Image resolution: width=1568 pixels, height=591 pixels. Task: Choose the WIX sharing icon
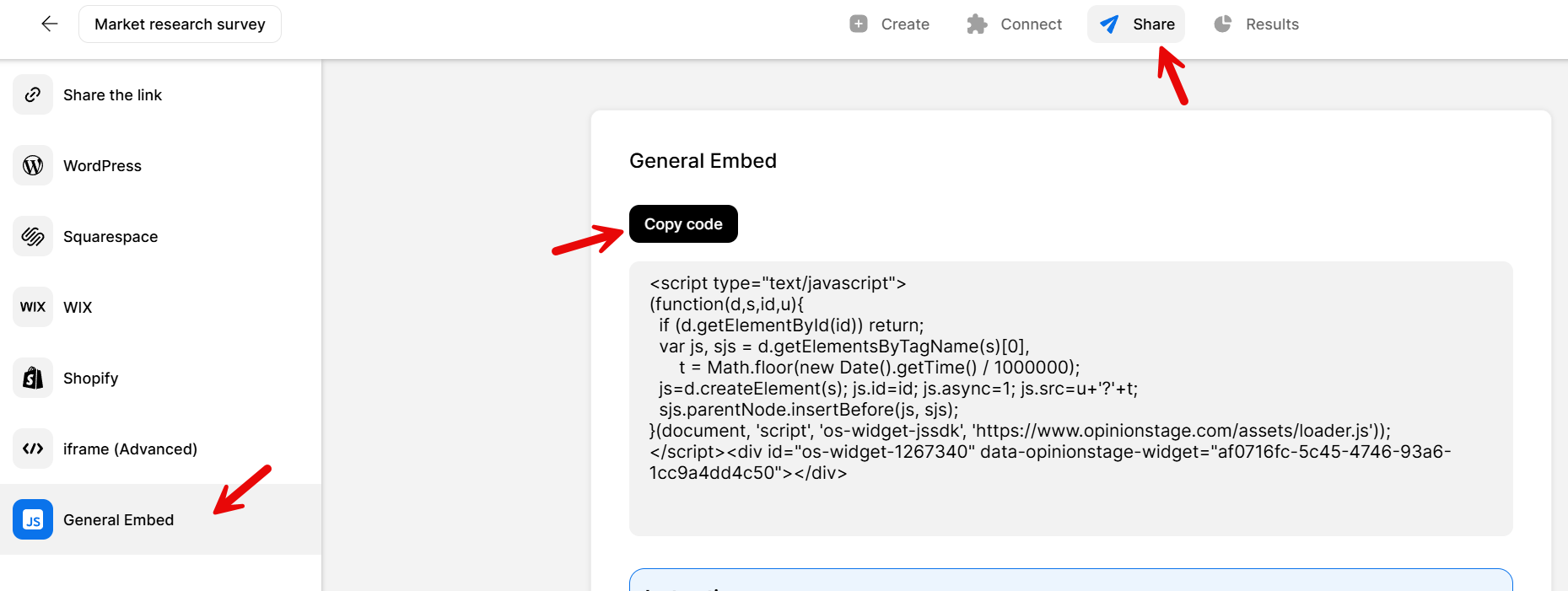coord(32,307)
